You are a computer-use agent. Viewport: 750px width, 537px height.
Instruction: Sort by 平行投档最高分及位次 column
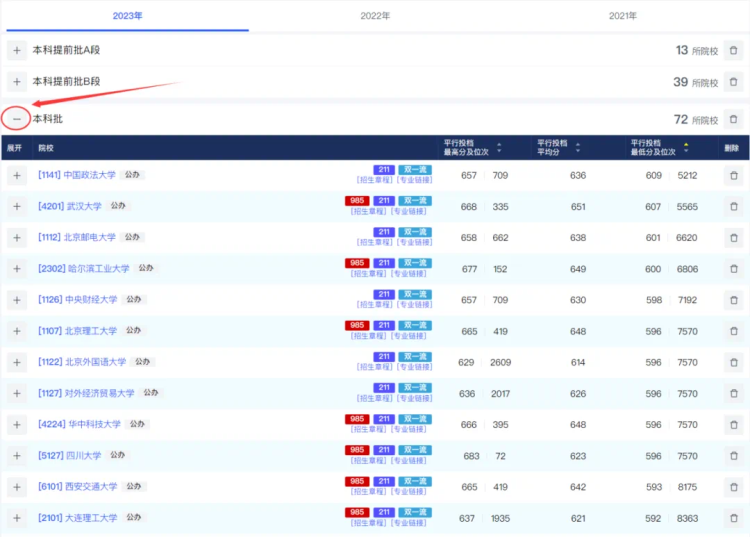[499, 148]
